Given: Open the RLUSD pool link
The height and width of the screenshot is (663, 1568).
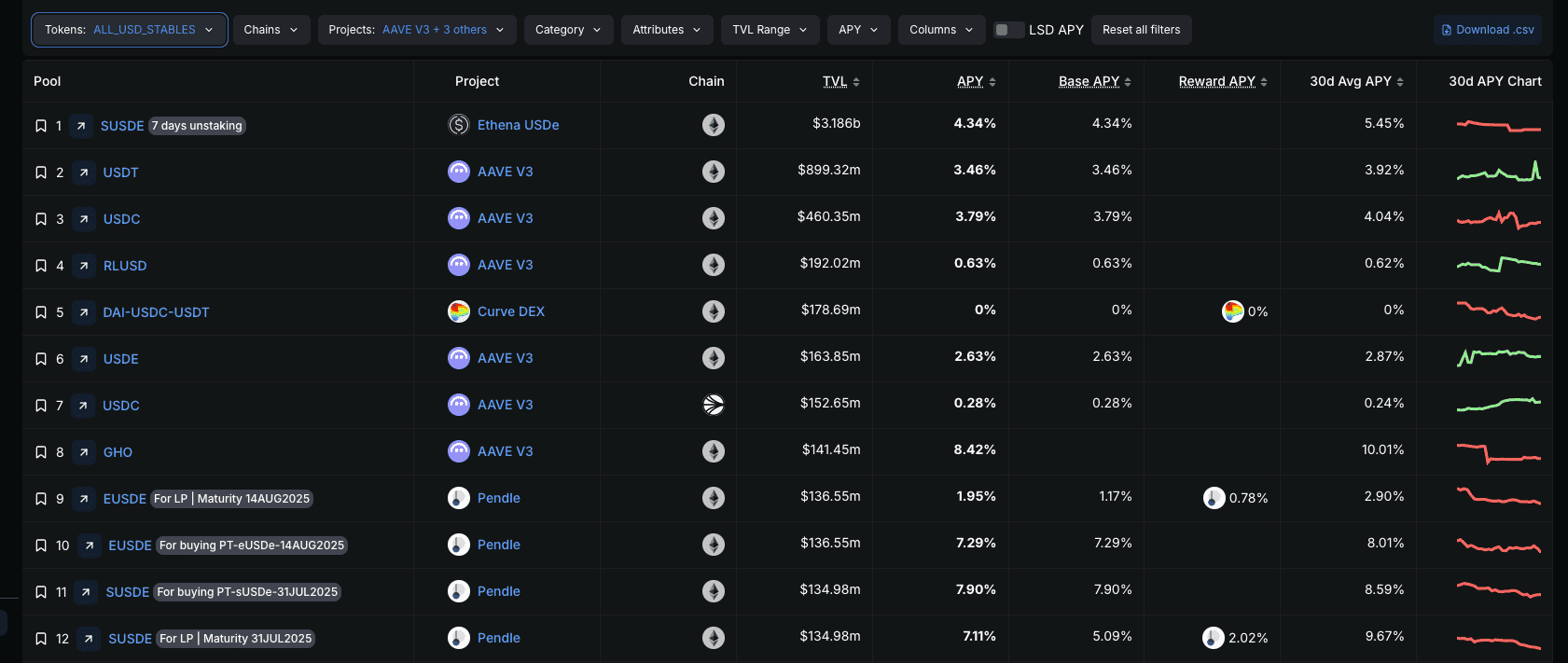Looking at the screenshot, I should click(x=125, y=266).
